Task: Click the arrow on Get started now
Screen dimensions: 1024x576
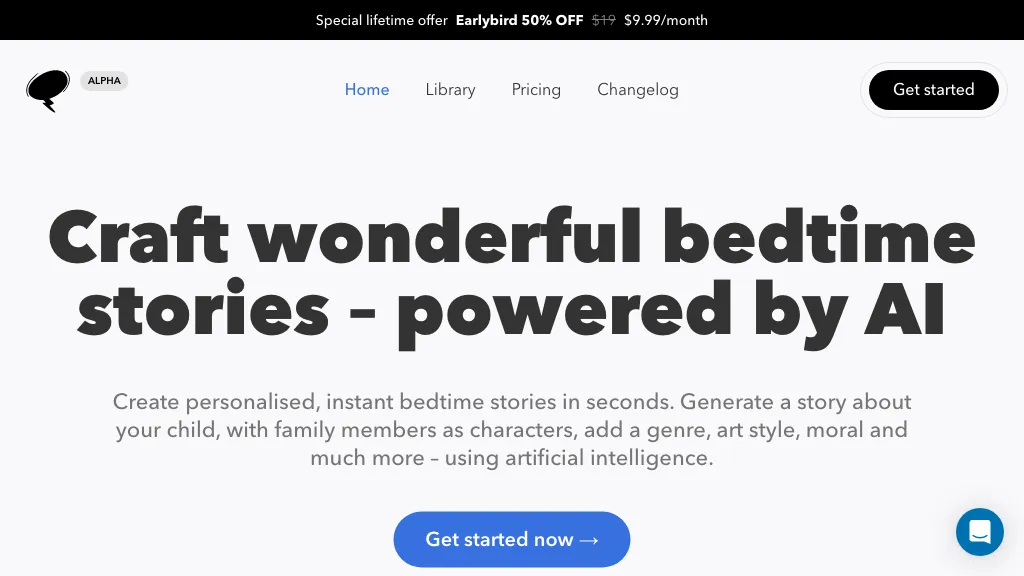Action: 589,540
